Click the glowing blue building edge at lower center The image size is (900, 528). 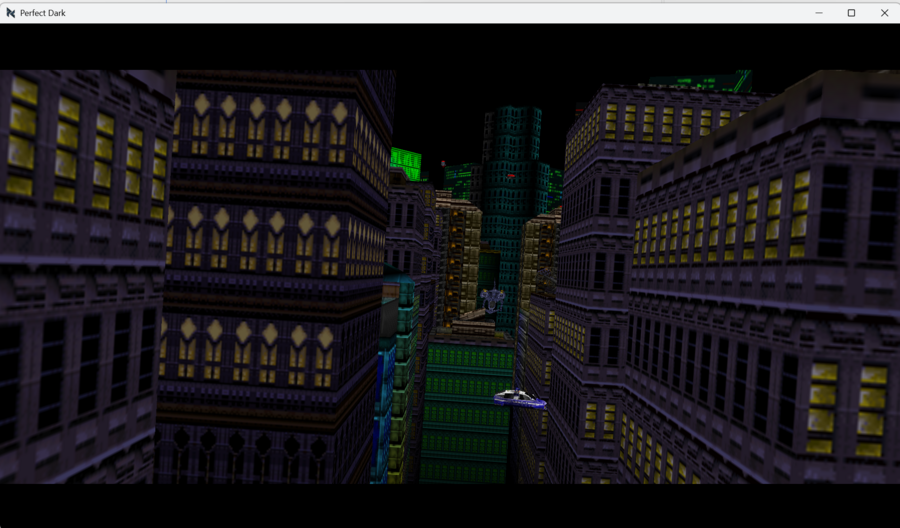[384, 400]
